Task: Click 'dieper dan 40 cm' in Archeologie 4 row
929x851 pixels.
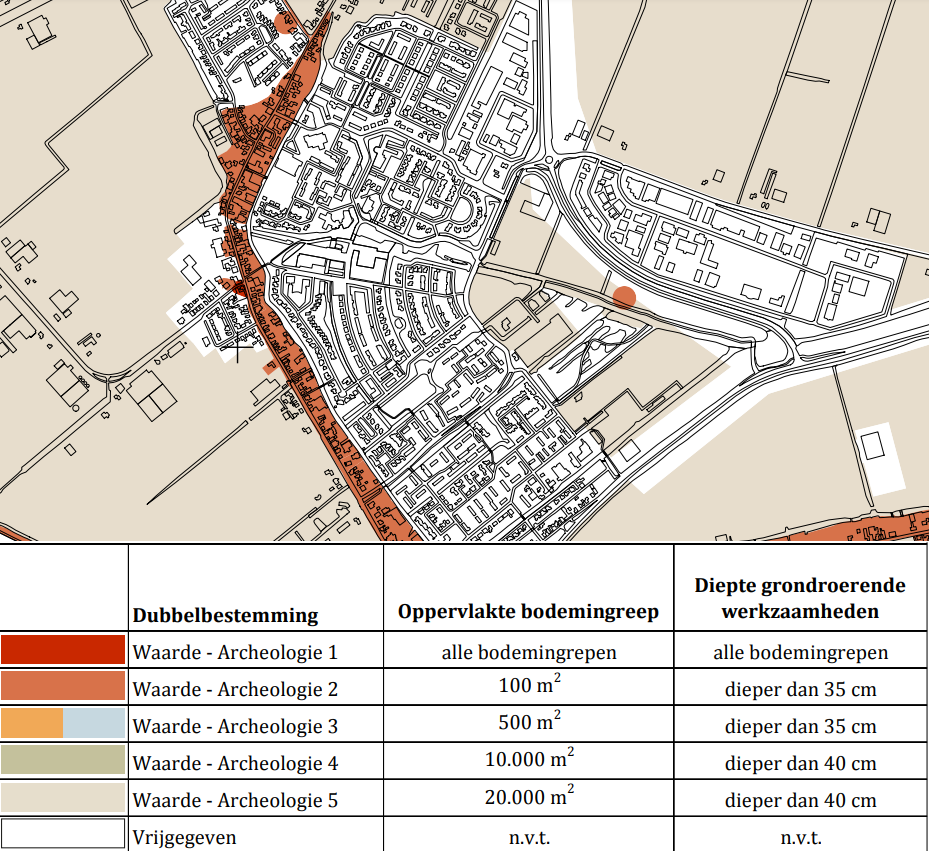Action: point(800,763)
